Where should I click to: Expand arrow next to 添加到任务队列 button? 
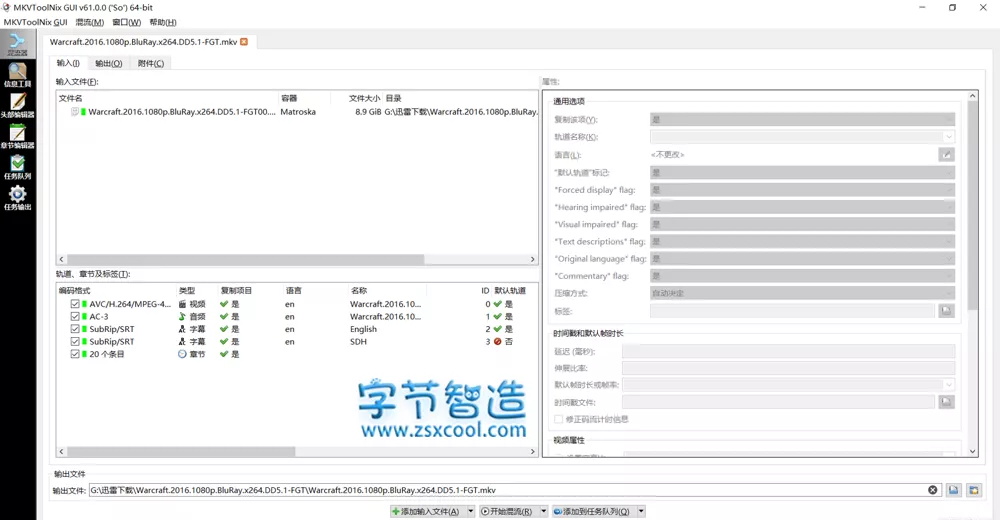pos(641,511)
